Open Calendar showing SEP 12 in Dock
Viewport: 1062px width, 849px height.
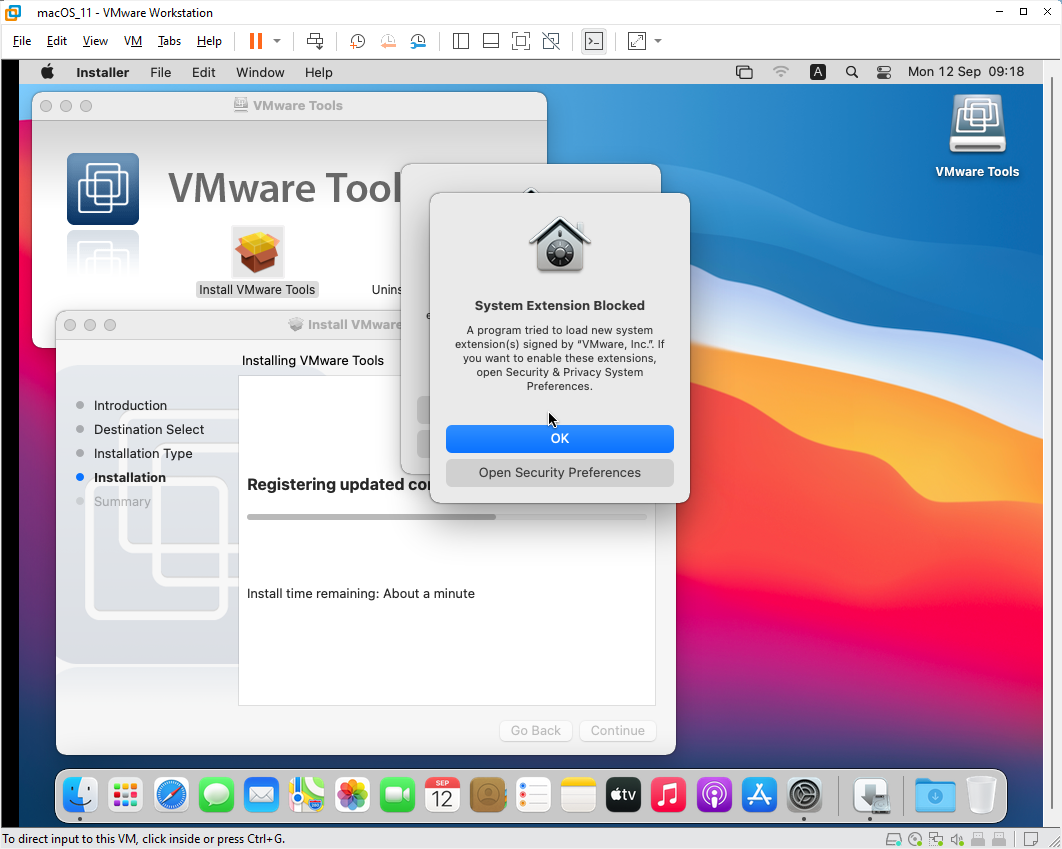click(x=442, y=795)
